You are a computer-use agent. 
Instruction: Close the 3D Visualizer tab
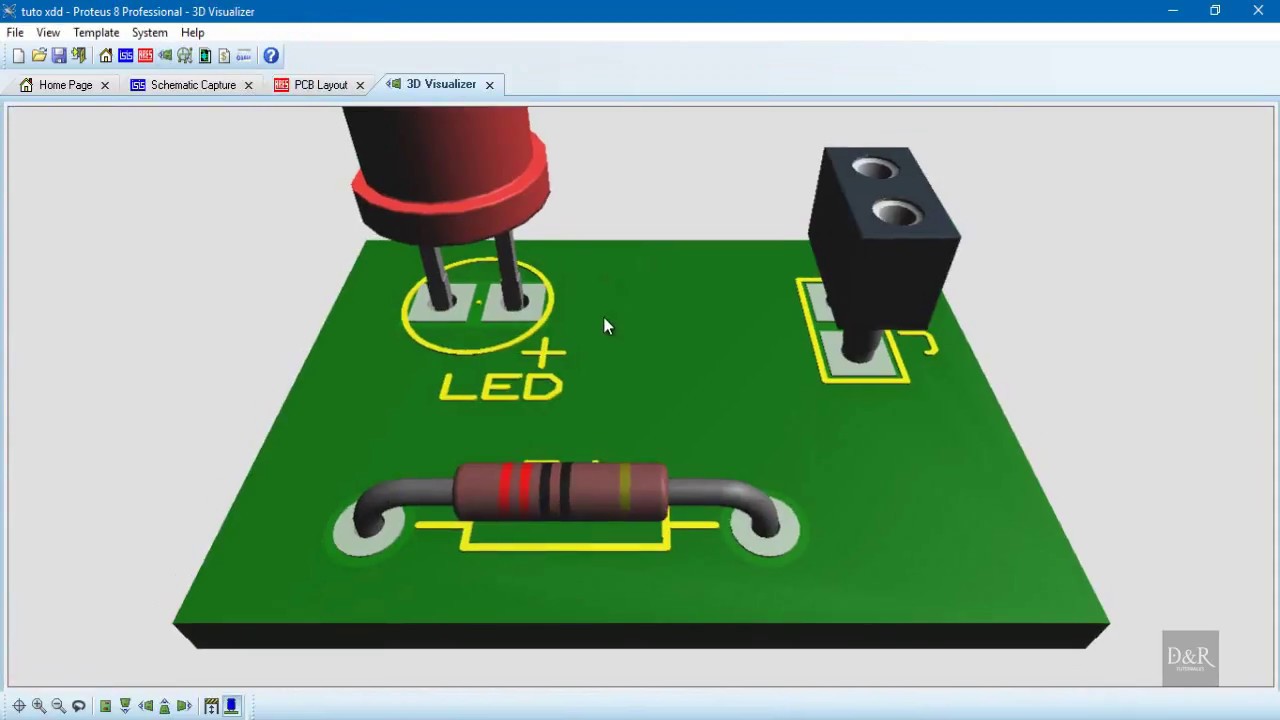pos(489,85)
